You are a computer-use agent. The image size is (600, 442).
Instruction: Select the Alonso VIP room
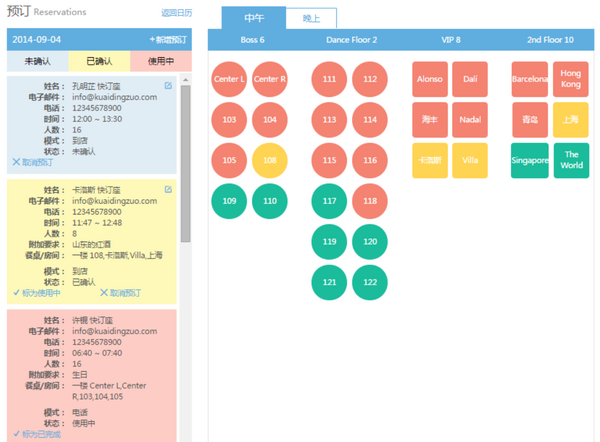point(430,79)
